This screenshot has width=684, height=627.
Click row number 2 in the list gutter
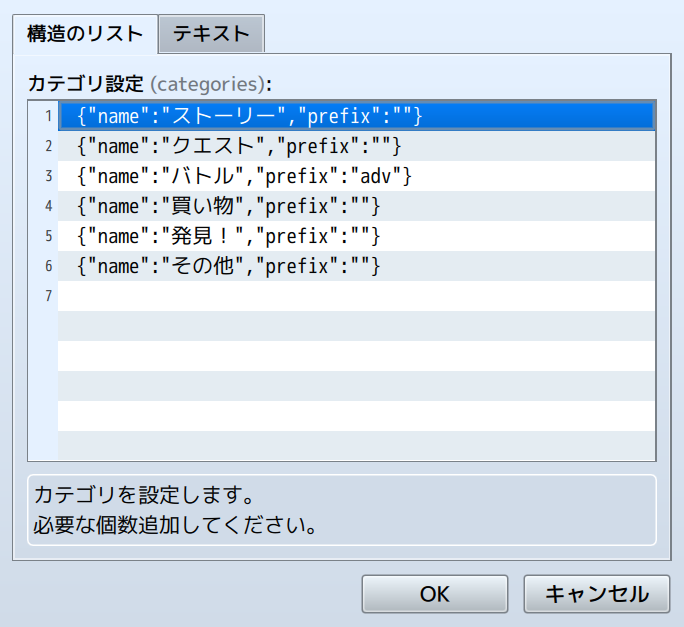[x=46, y=147]
